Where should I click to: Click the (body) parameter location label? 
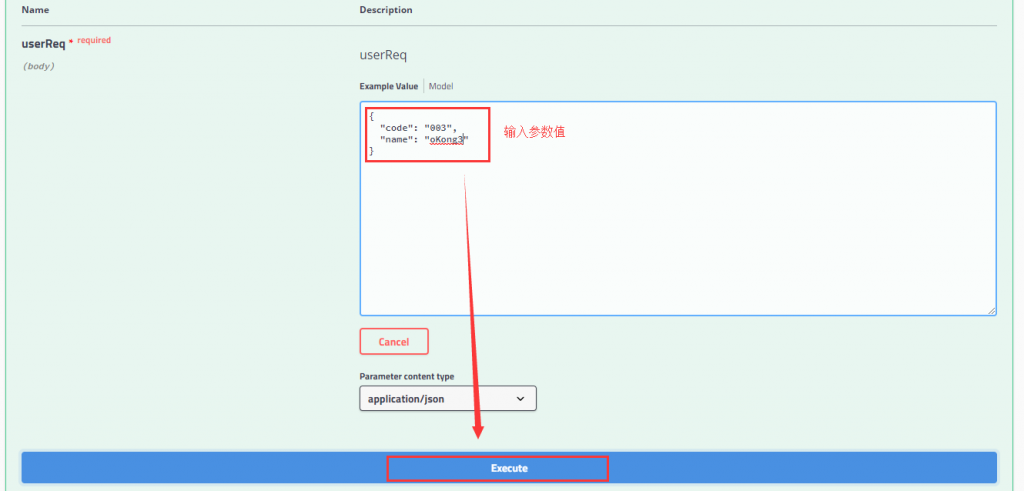pos(38,66)
